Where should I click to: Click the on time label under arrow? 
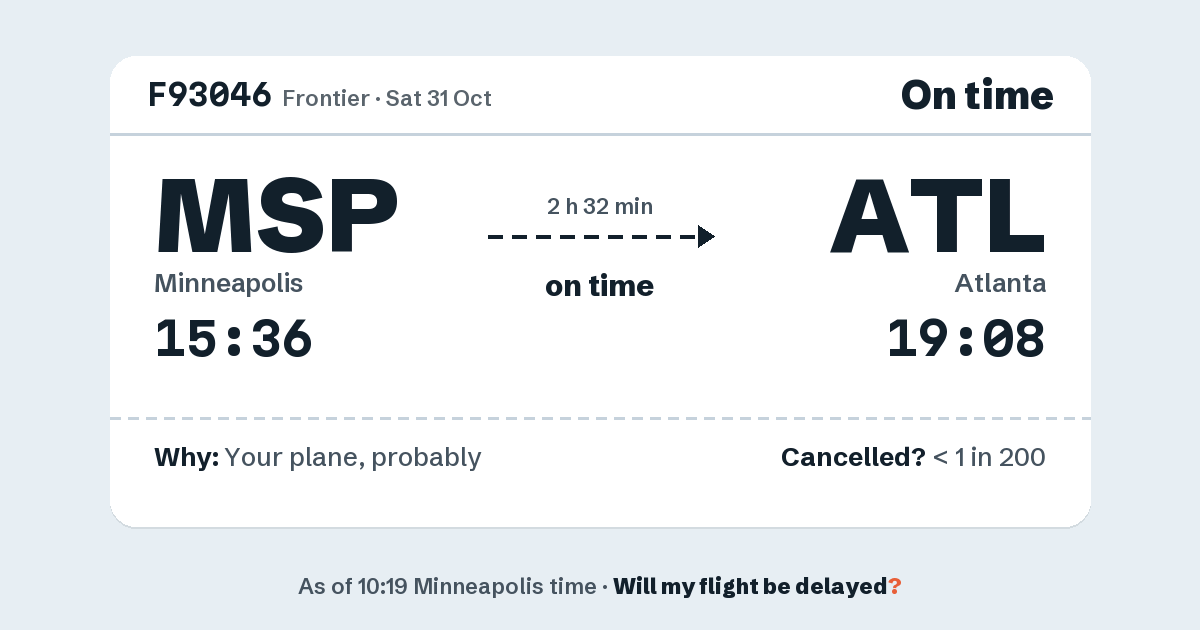click(599, 286)
